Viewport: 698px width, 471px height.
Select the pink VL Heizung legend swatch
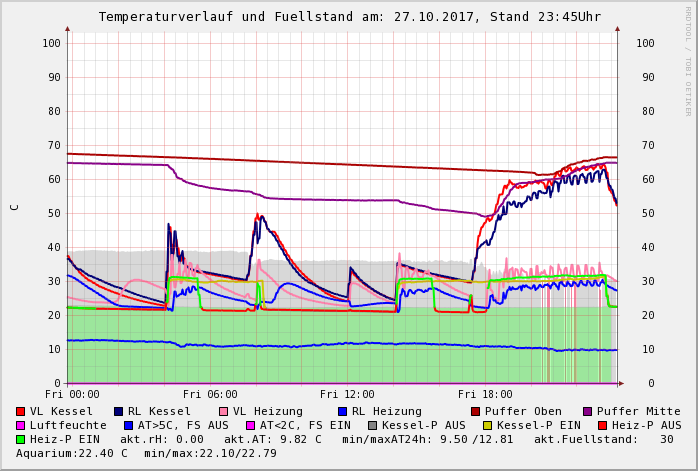click(223, 412)
